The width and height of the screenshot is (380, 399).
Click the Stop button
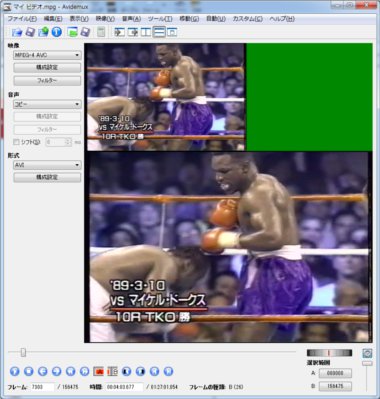pyautogui.click(x=29, y=371)
